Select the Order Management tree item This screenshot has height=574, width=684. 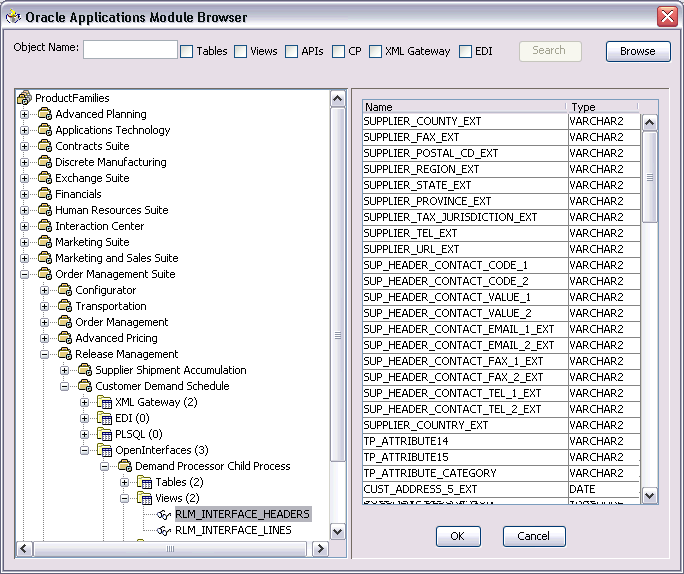pos(122,322)
